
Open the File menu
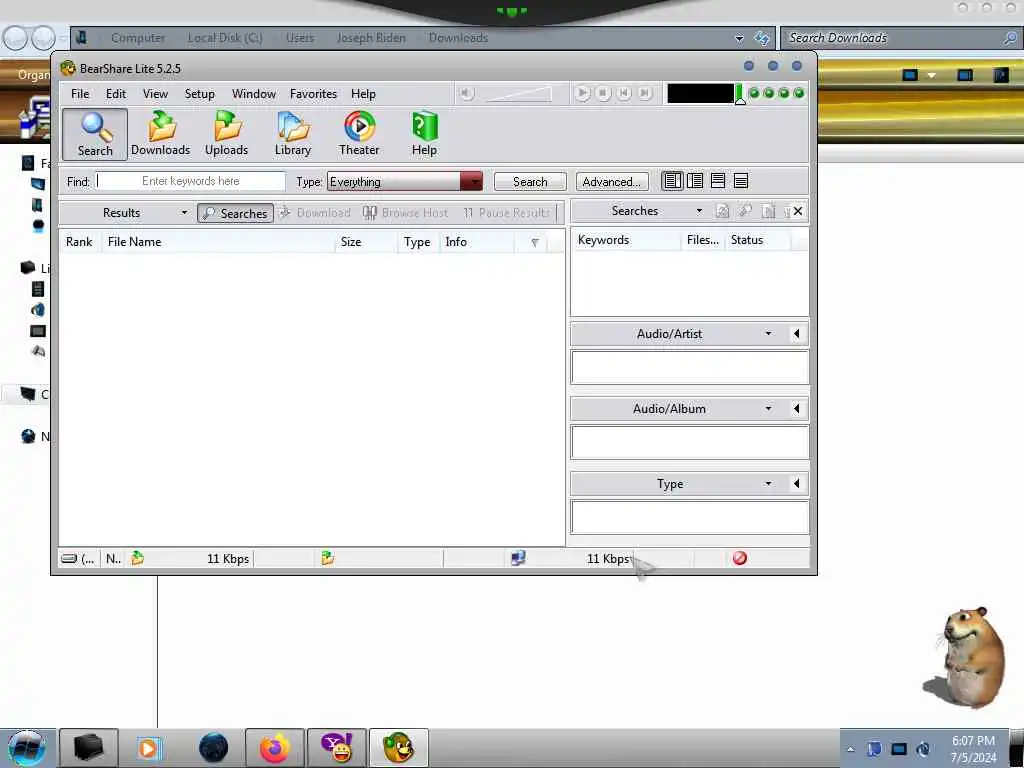80,94
